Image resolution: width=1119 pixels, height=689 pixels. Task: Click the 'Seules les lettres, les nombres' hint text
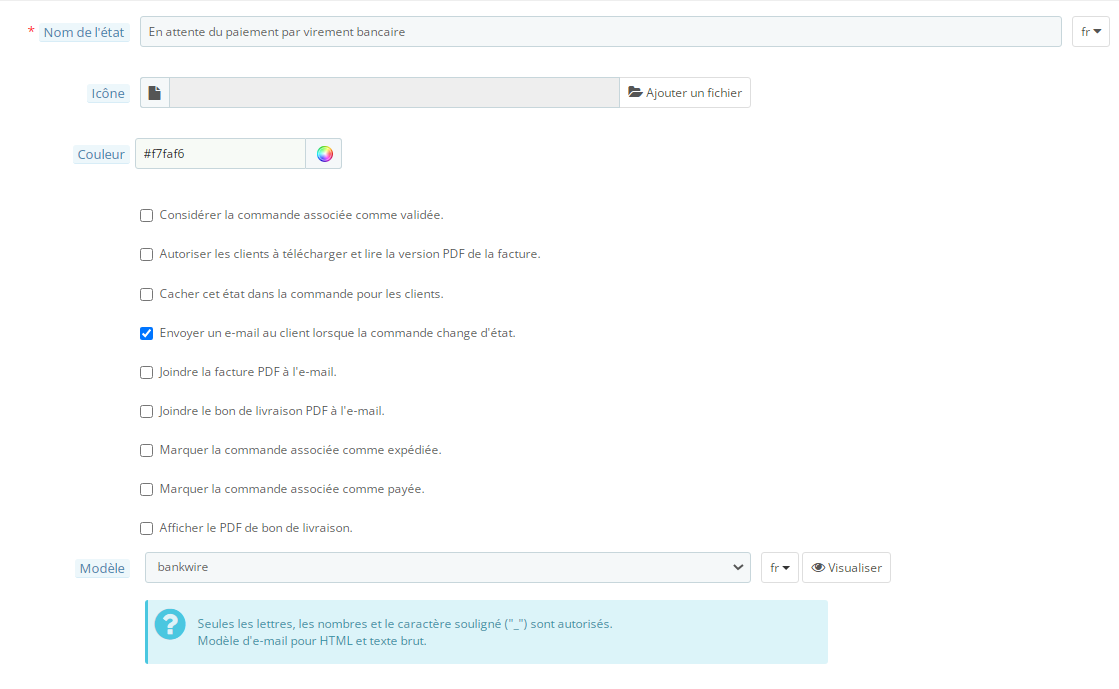coord(405,624)
